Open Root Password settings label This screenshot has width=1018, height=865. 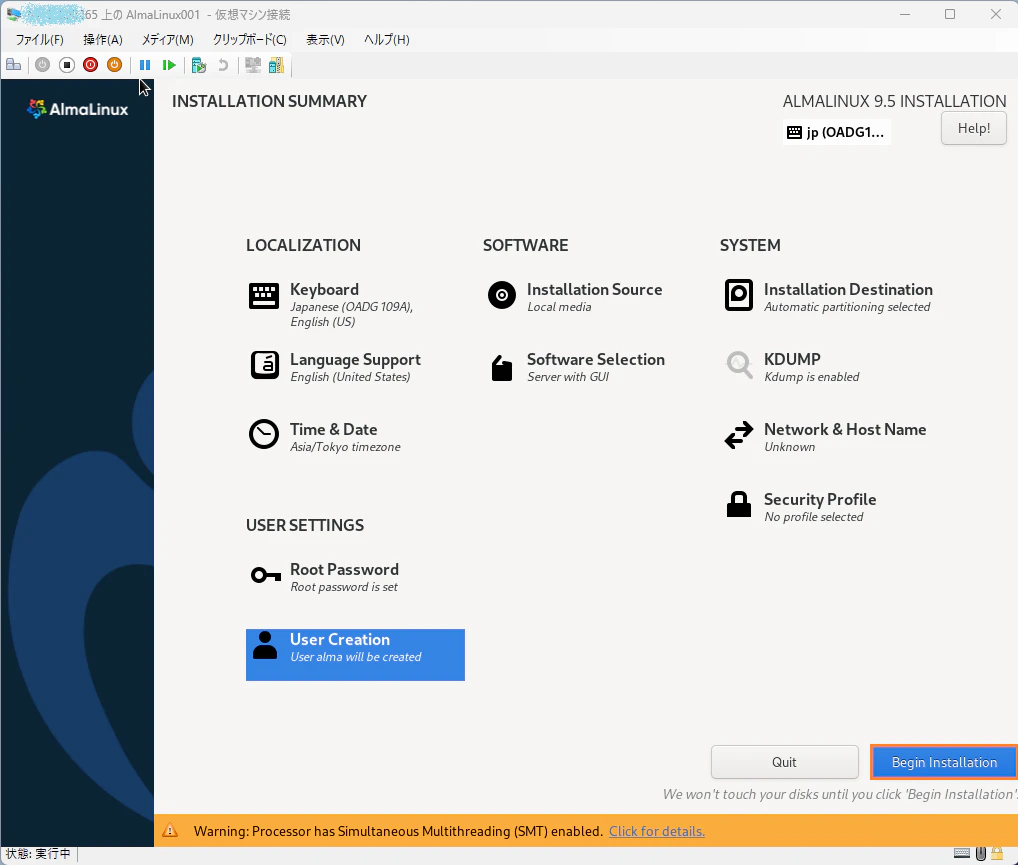coord(344,570)
